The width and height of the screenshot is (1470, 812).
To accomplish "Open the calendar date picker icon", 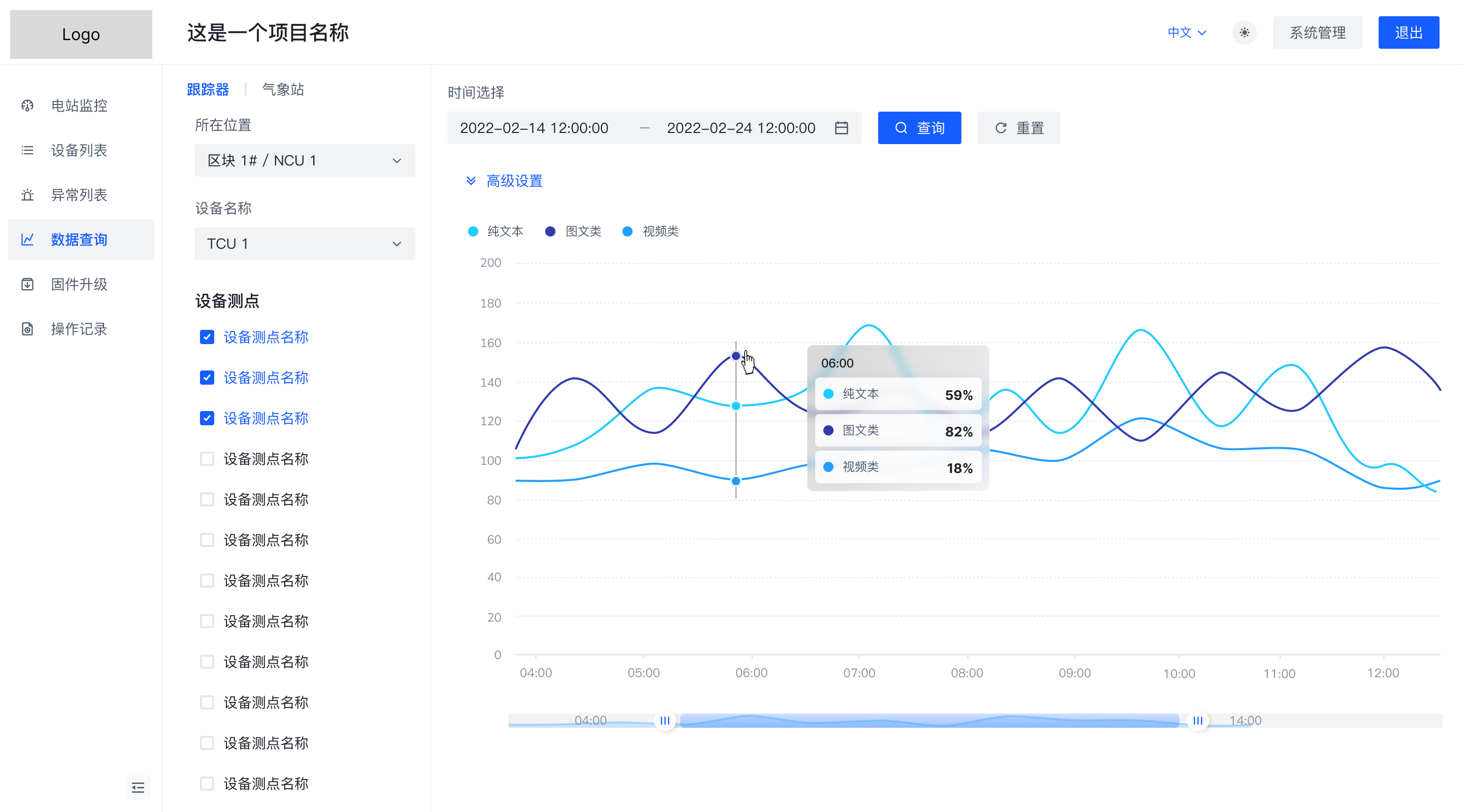I will coord(841,128).
